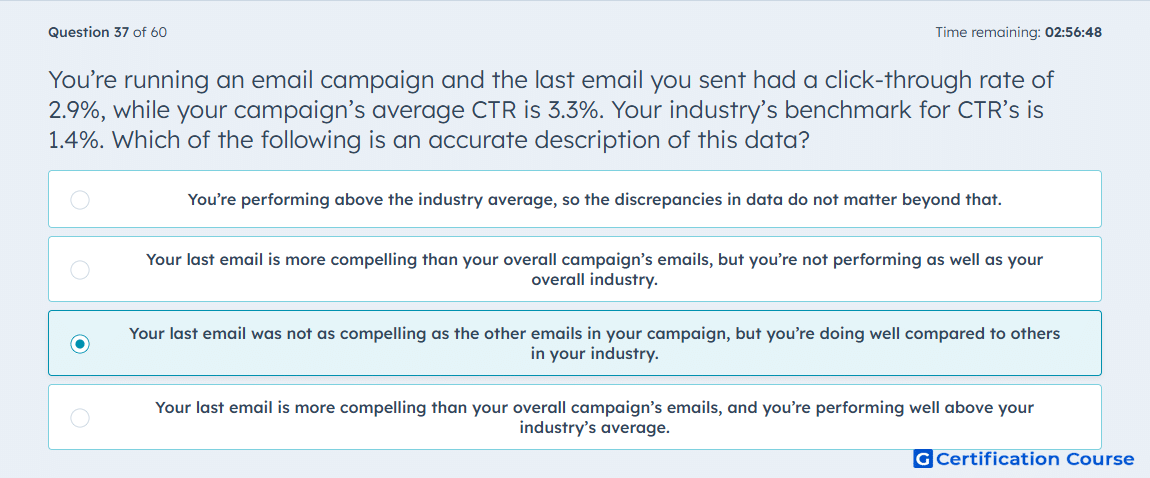Click the 'Time remaining:' label
This screenshot has height=478, width=1150.
pyautogui.click(x=986, y=32)
